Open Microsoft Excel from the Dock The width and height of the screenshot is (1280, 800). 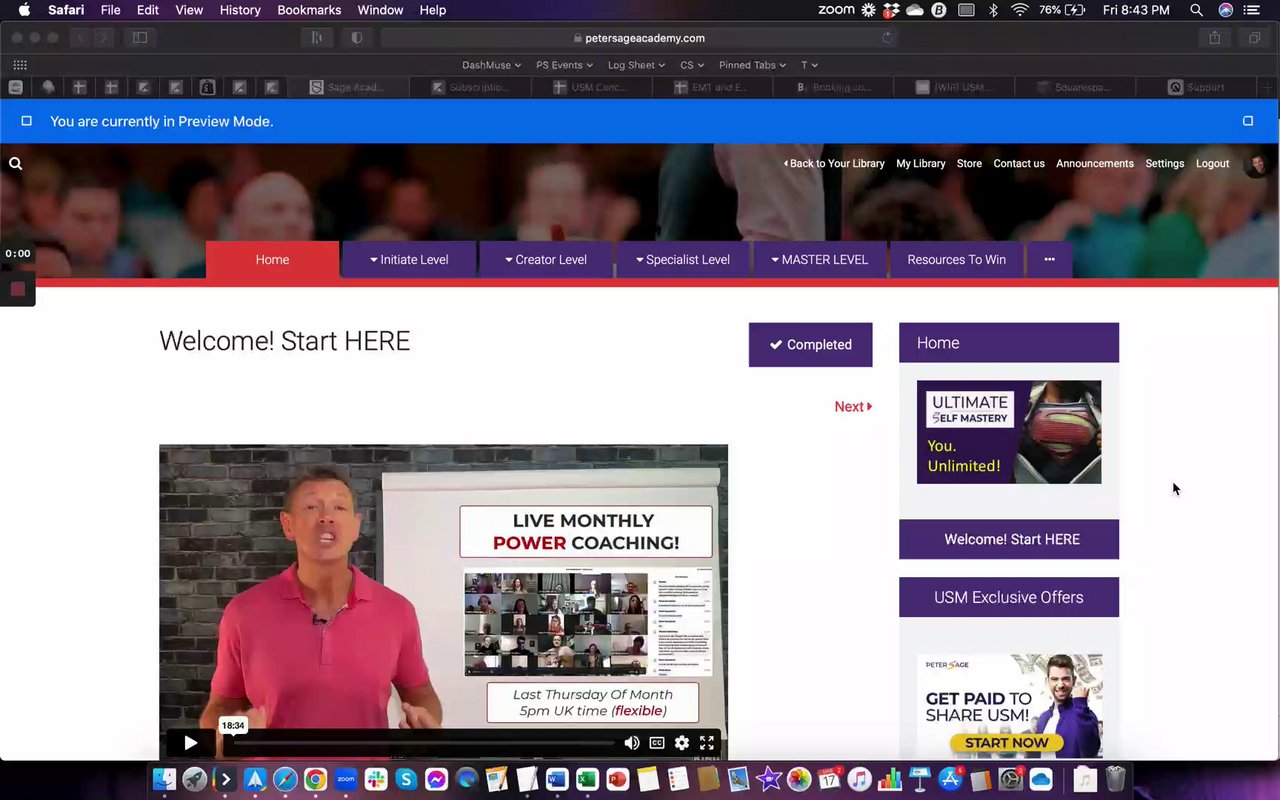pyautogui.click(x=587, y=779)
